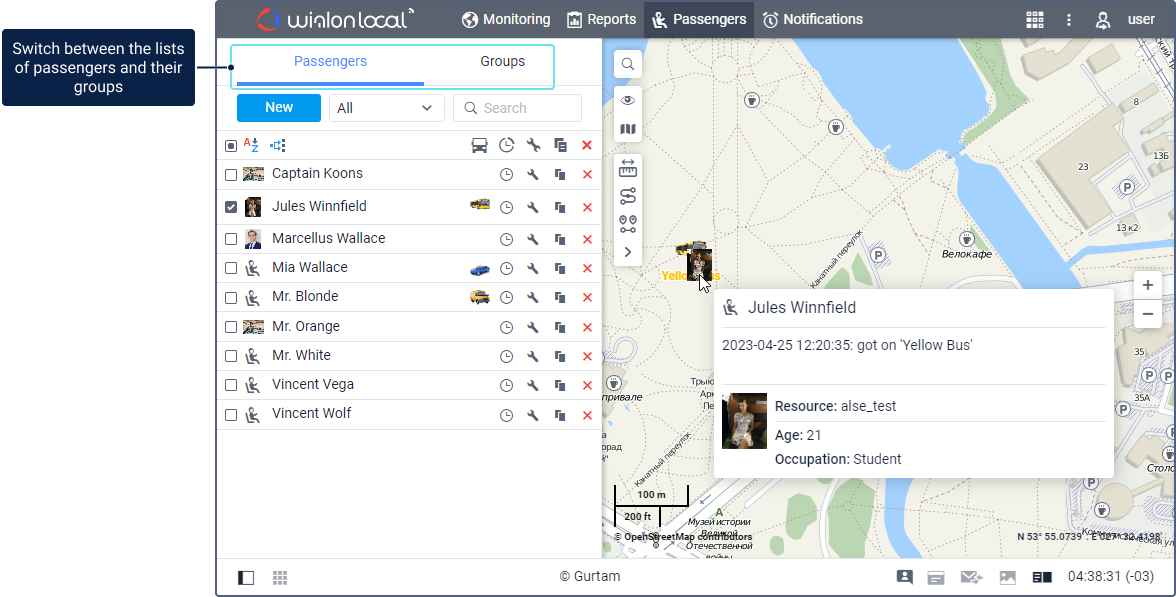
Task: Open the All filter dropdown
Action: tap(386, 108)
